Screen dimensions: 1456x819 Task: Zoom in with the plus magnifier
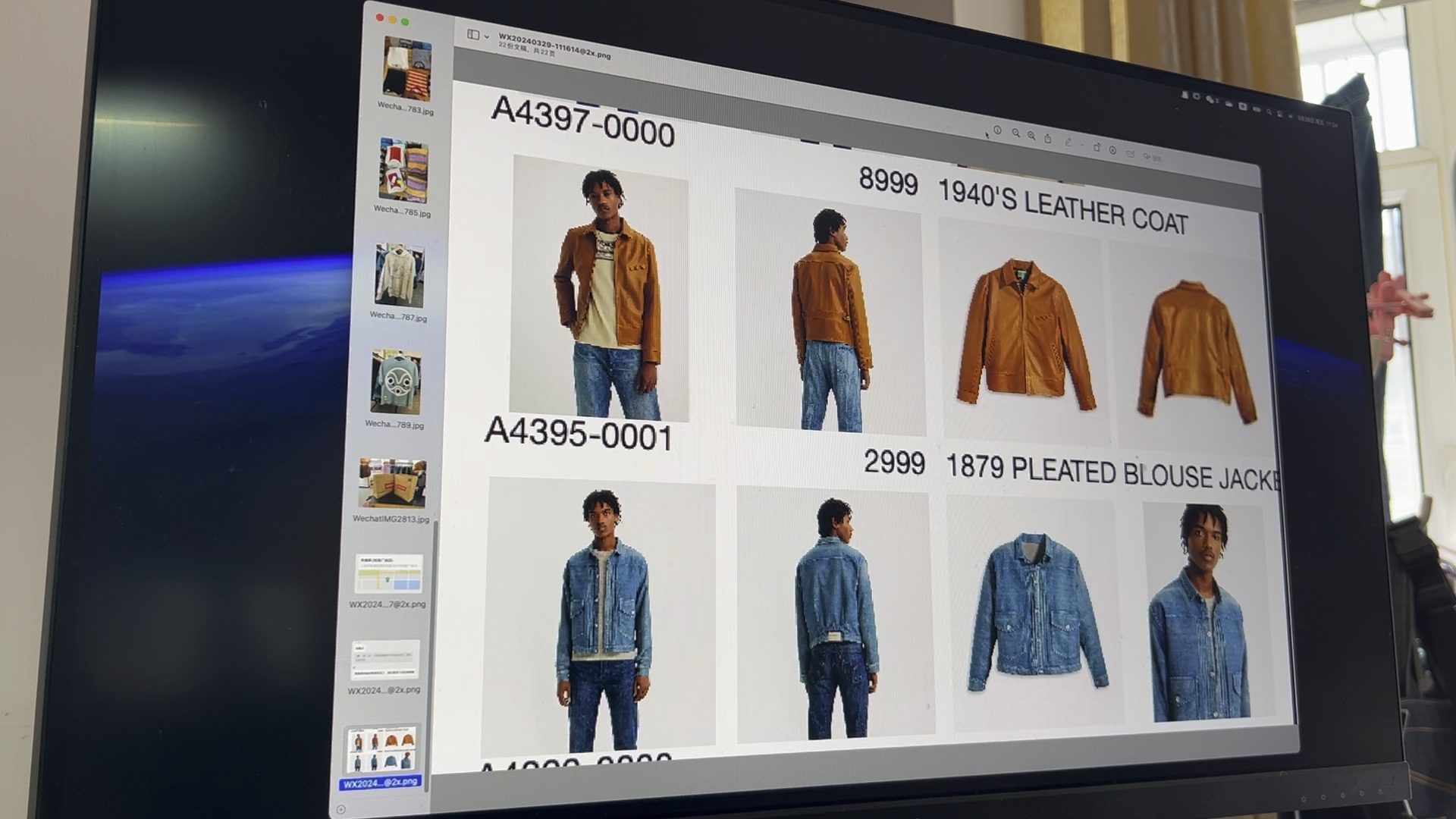tap(1031, 135)
